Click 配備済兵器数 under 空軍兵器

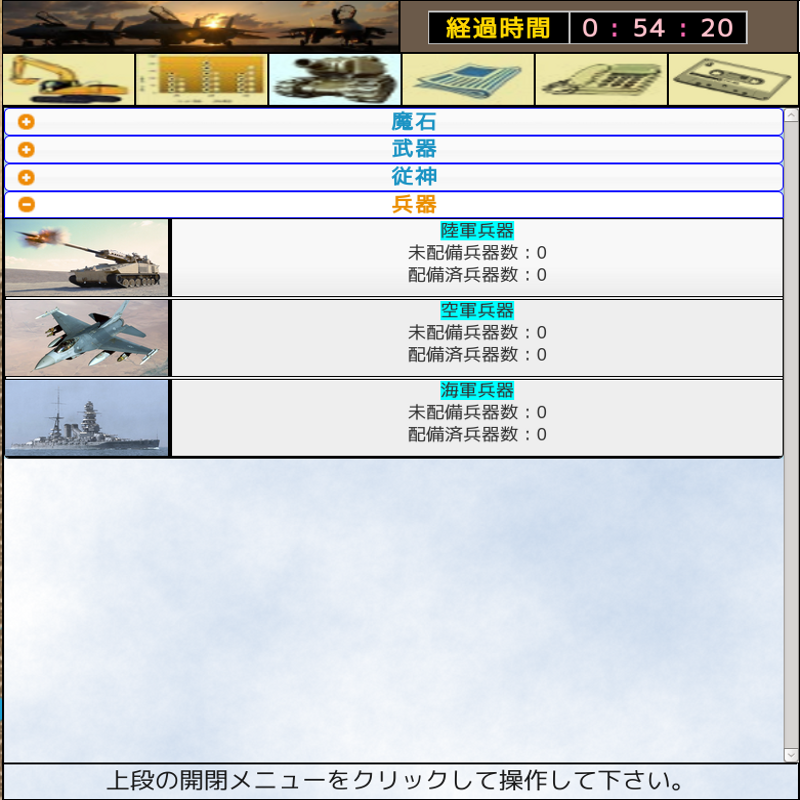coord(477,355)
